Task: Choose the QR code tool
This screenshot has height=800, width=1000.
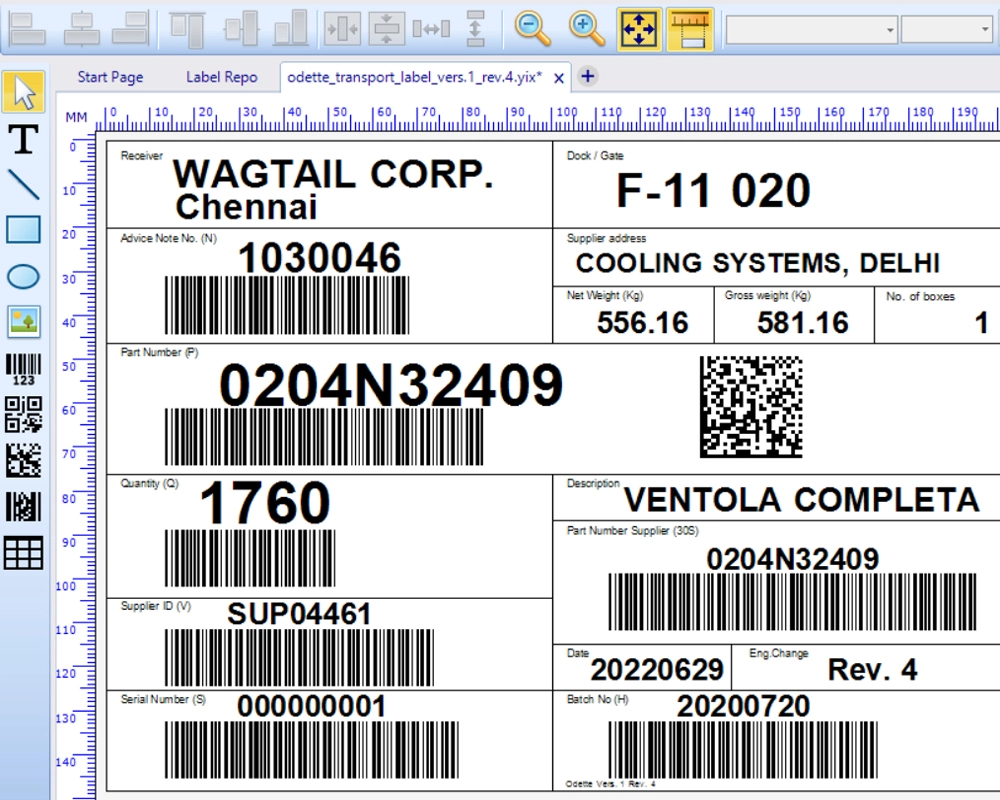Action: coord(22,410)
